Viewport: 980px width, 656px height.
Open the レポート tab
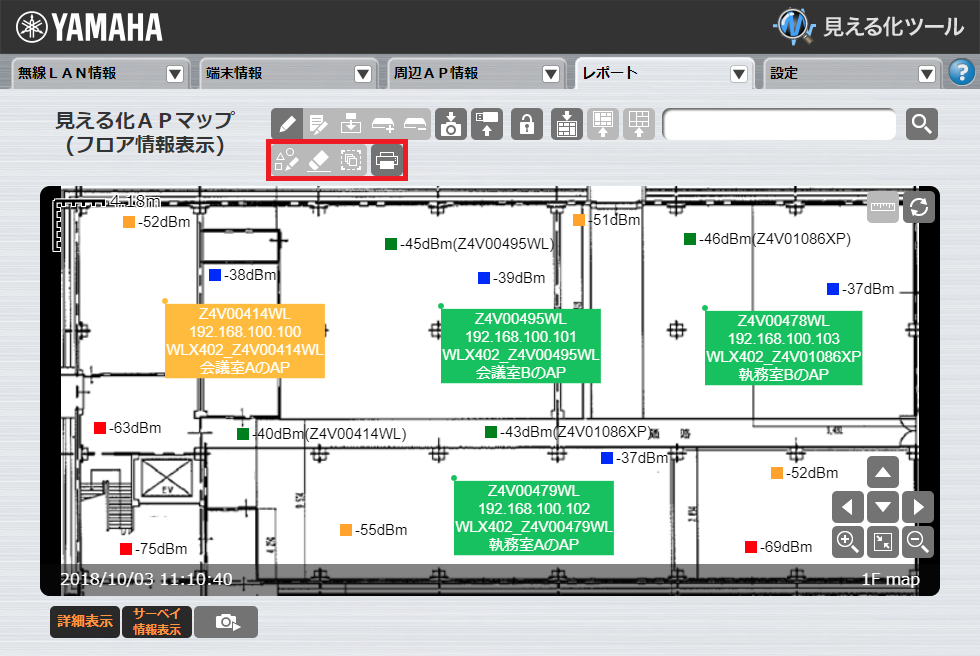(650, 74)
